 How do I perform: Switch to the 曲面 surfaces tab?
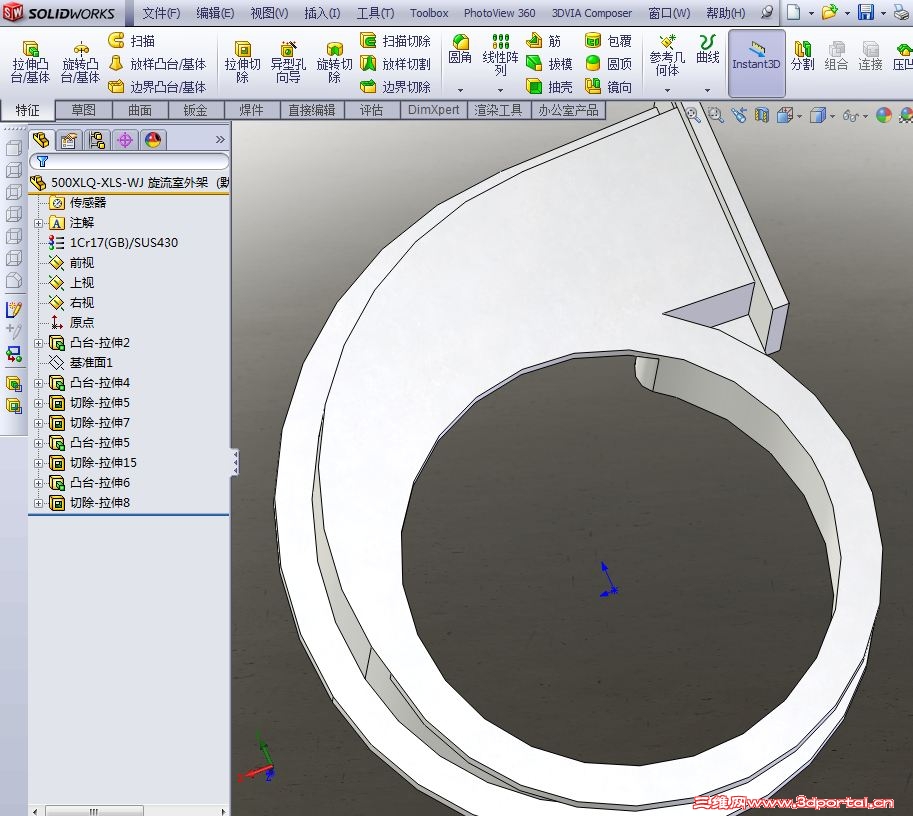[x=140, y=109]
